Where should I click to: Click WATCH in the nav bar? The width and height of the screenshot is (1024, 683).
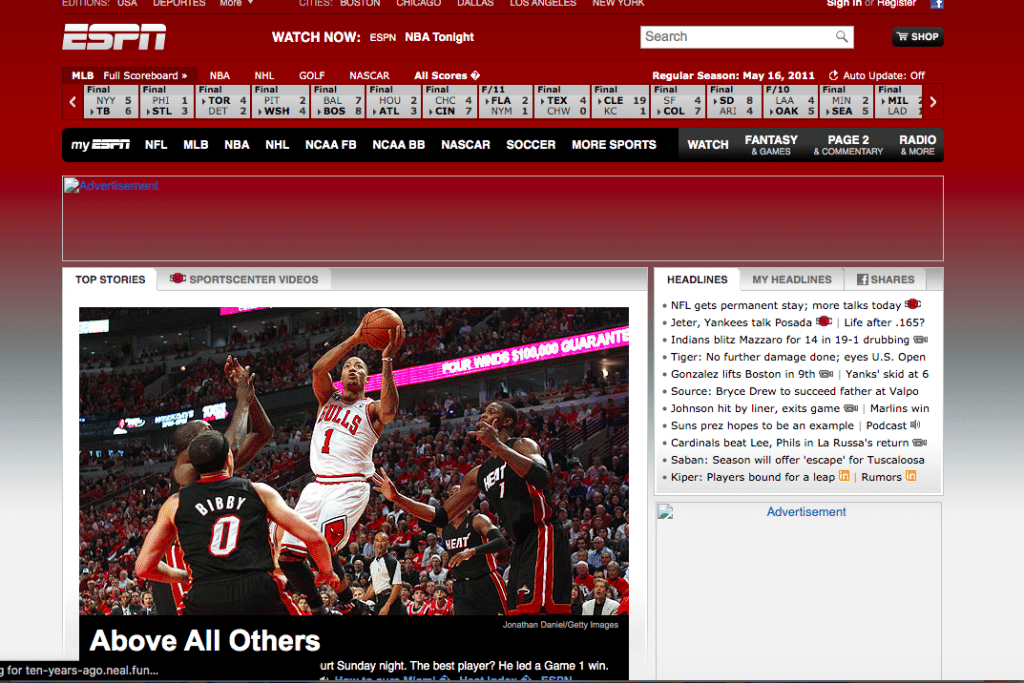[x=707, y=144]
